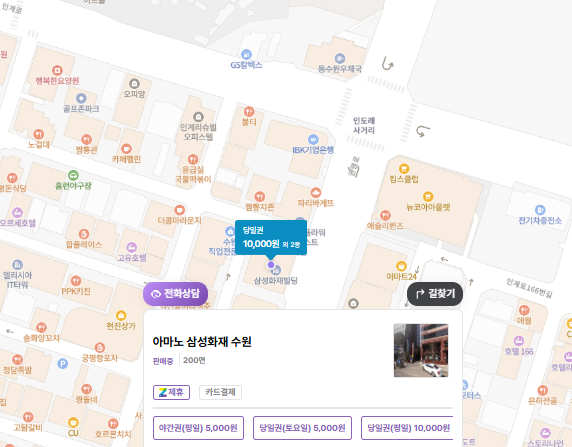Click the 판매중 status label
This screenshot has width=572, height=447.
coord(163,361)
